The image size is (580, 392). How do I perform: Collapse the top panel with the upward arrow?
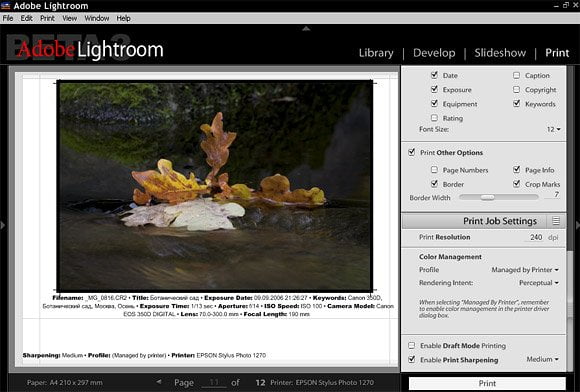point(306,28)
